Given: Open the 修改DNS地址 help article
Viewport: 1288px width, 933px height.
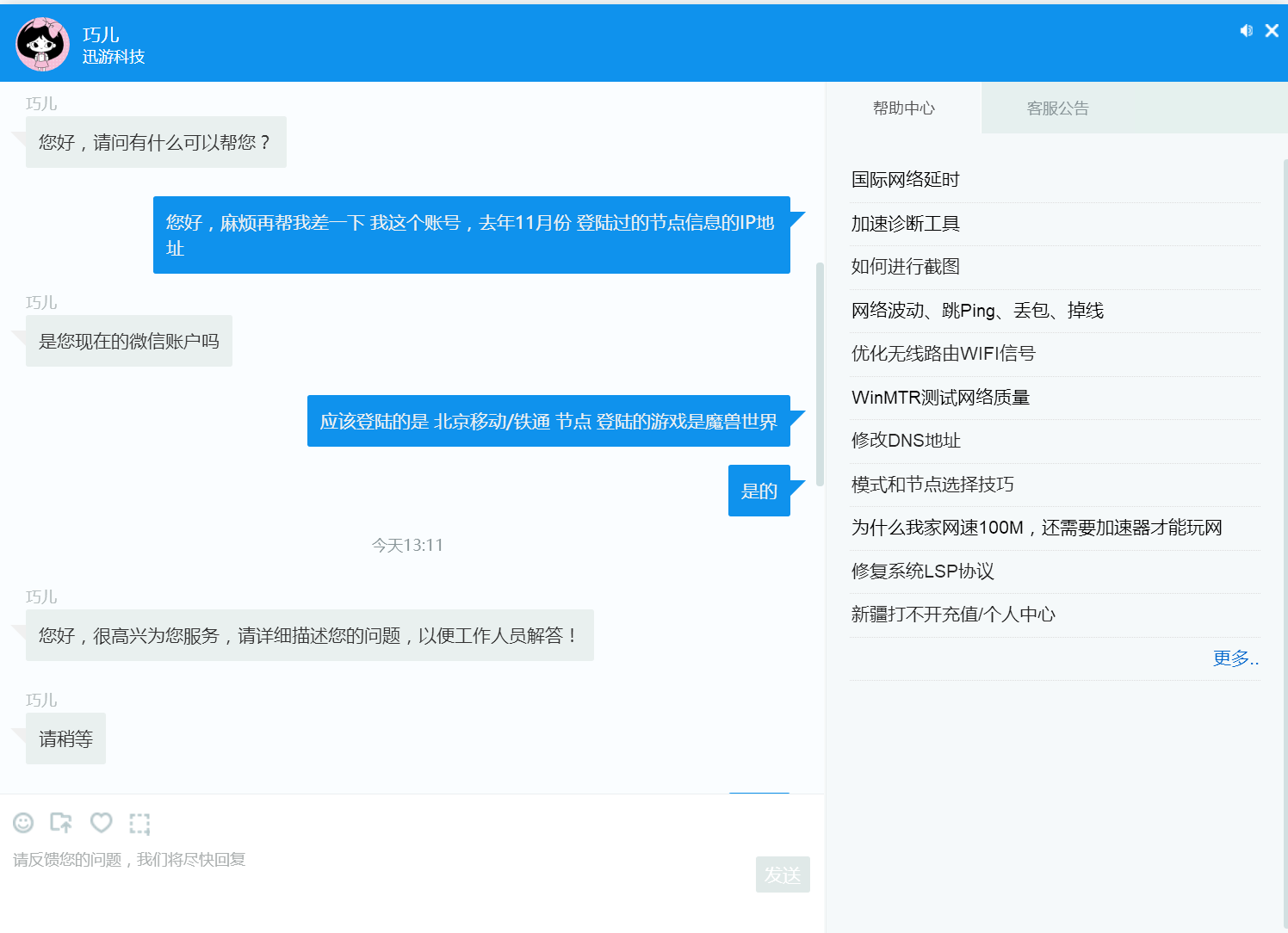Looking at the screenshot, I should [x=906, y=441].
